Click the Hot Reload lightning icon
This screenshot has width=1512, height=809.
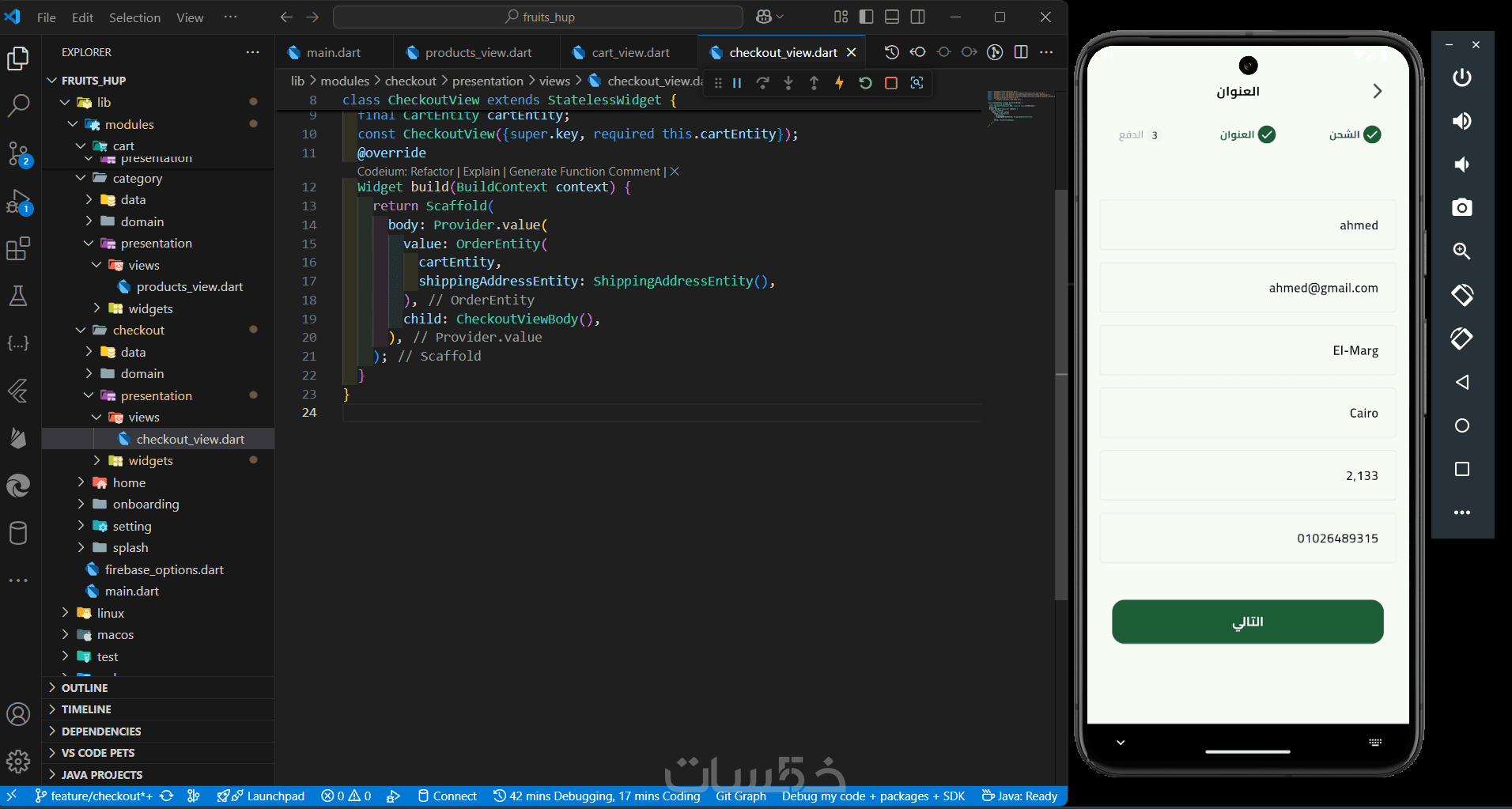(839, 83)
